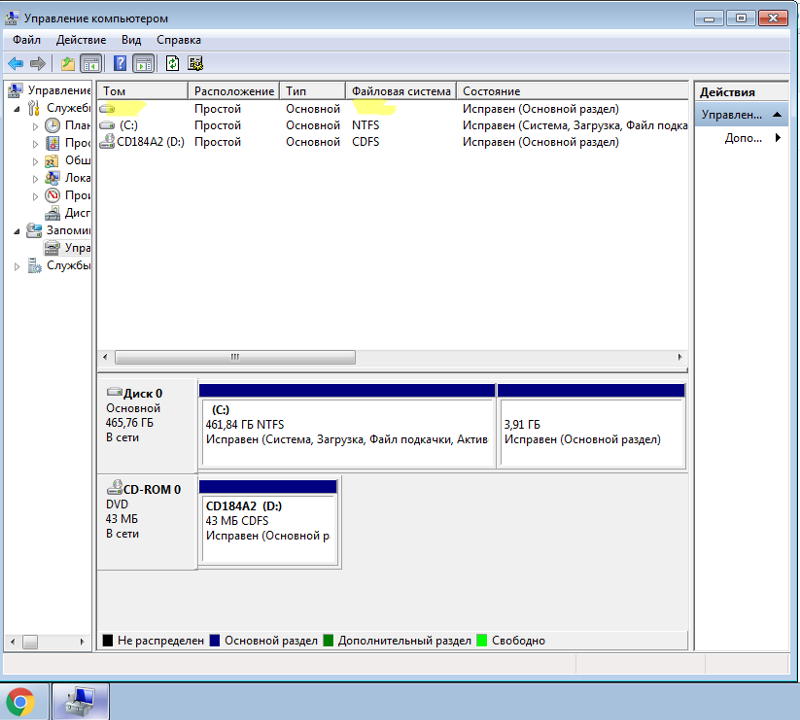Click the Forward arrow in the toolbar
Screen dimensions: 800x720
tap(37, 64)
